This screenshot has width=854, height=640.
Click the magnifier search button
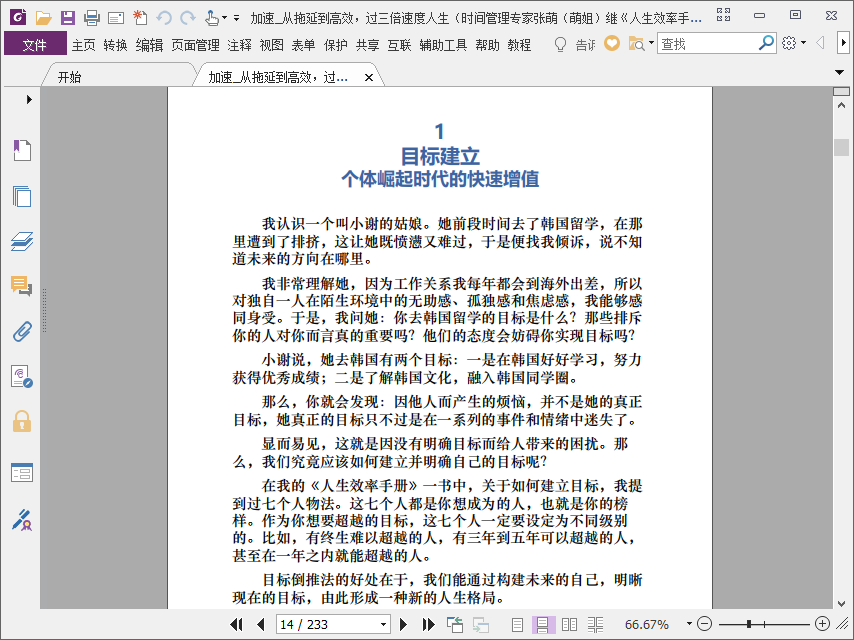[766, 43]
